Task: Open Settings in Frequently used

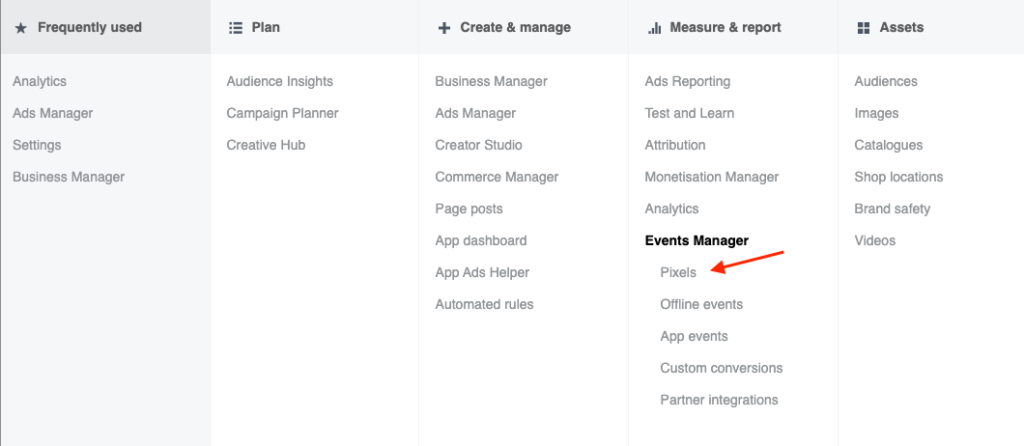Action: coord(37,145)
